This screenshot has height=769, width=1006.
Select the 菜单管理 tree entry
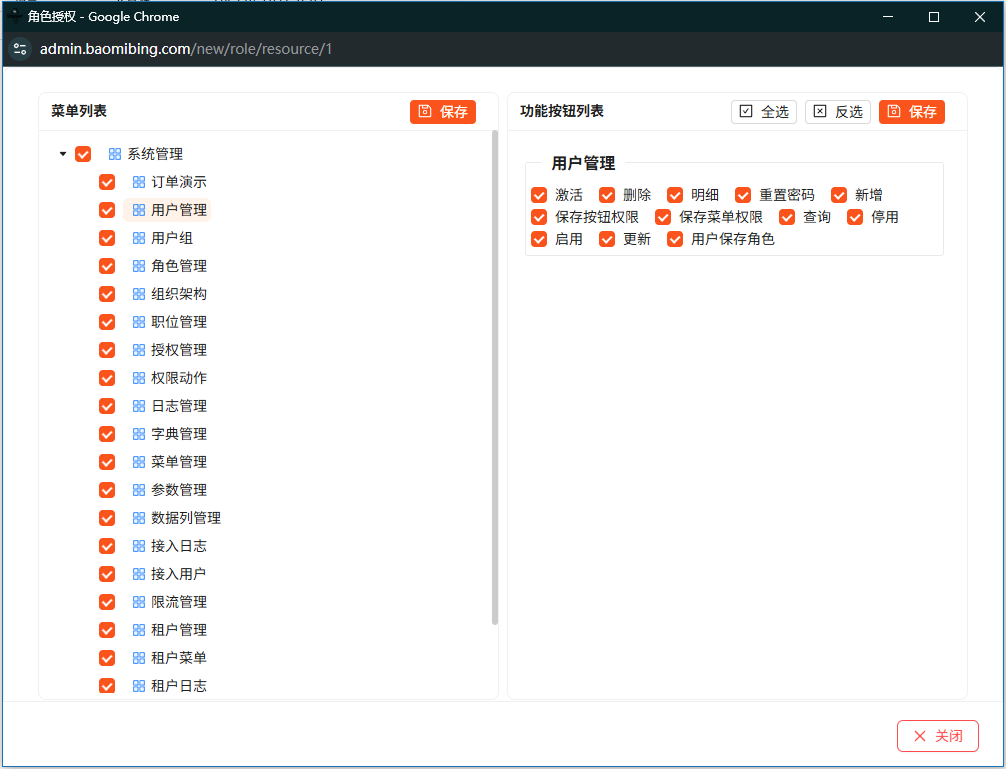[179, 462]
